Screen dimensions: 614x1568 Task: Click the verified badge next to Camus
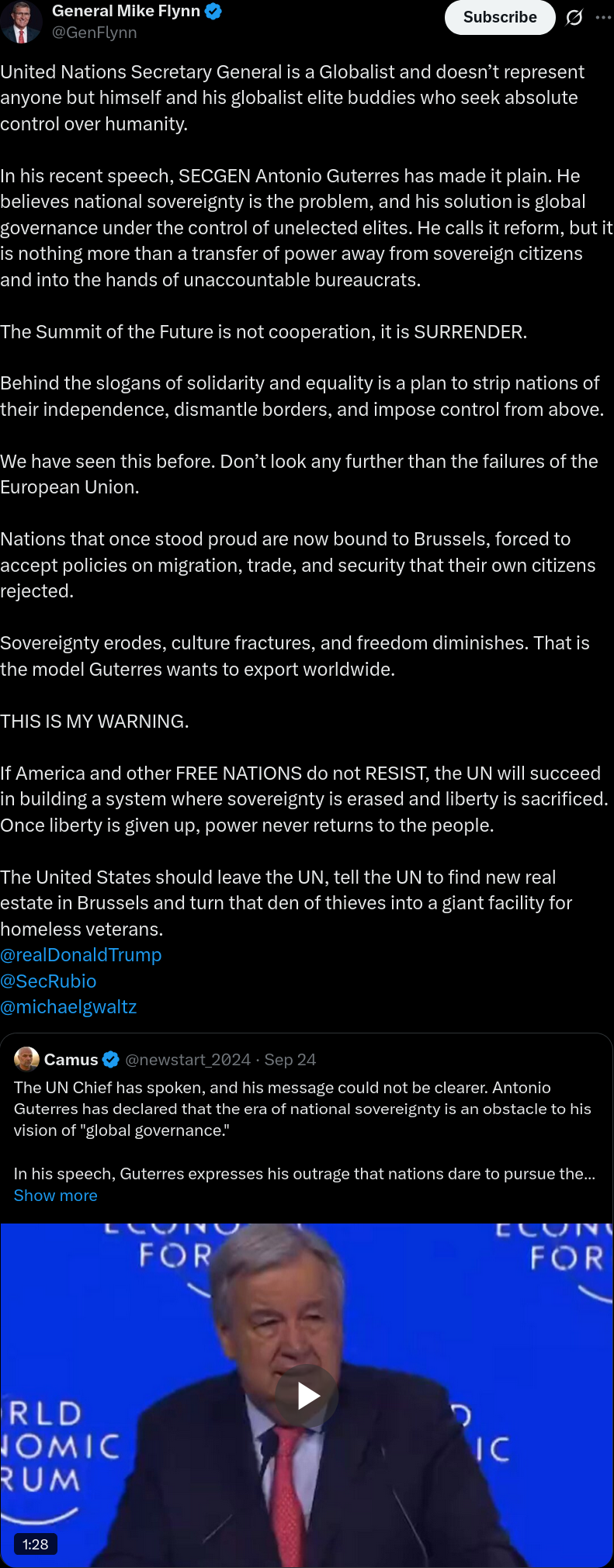pyautogui.click(x=111, y=1060)
